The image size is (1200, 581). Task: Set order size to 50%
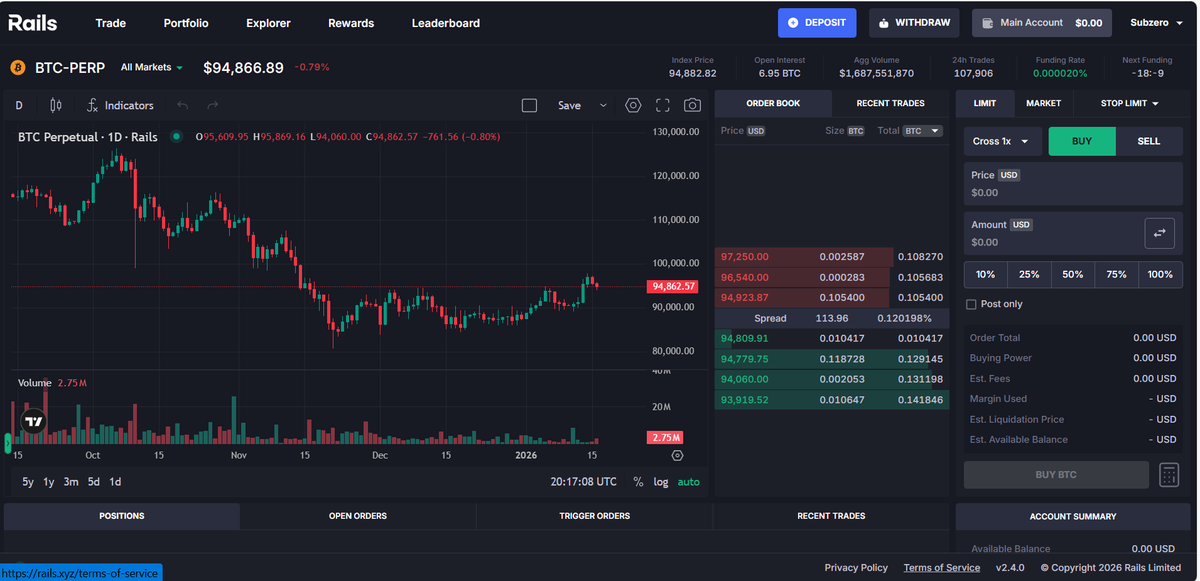pos(1073,274)
